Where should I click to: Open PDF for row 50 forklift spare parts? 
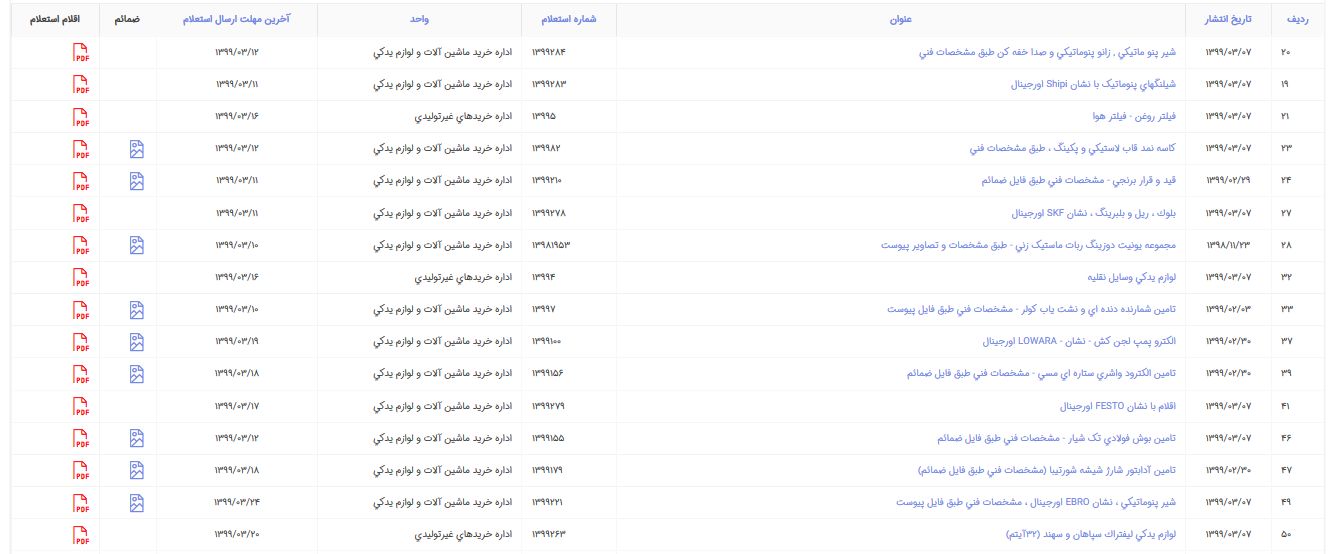coord(81,534)
